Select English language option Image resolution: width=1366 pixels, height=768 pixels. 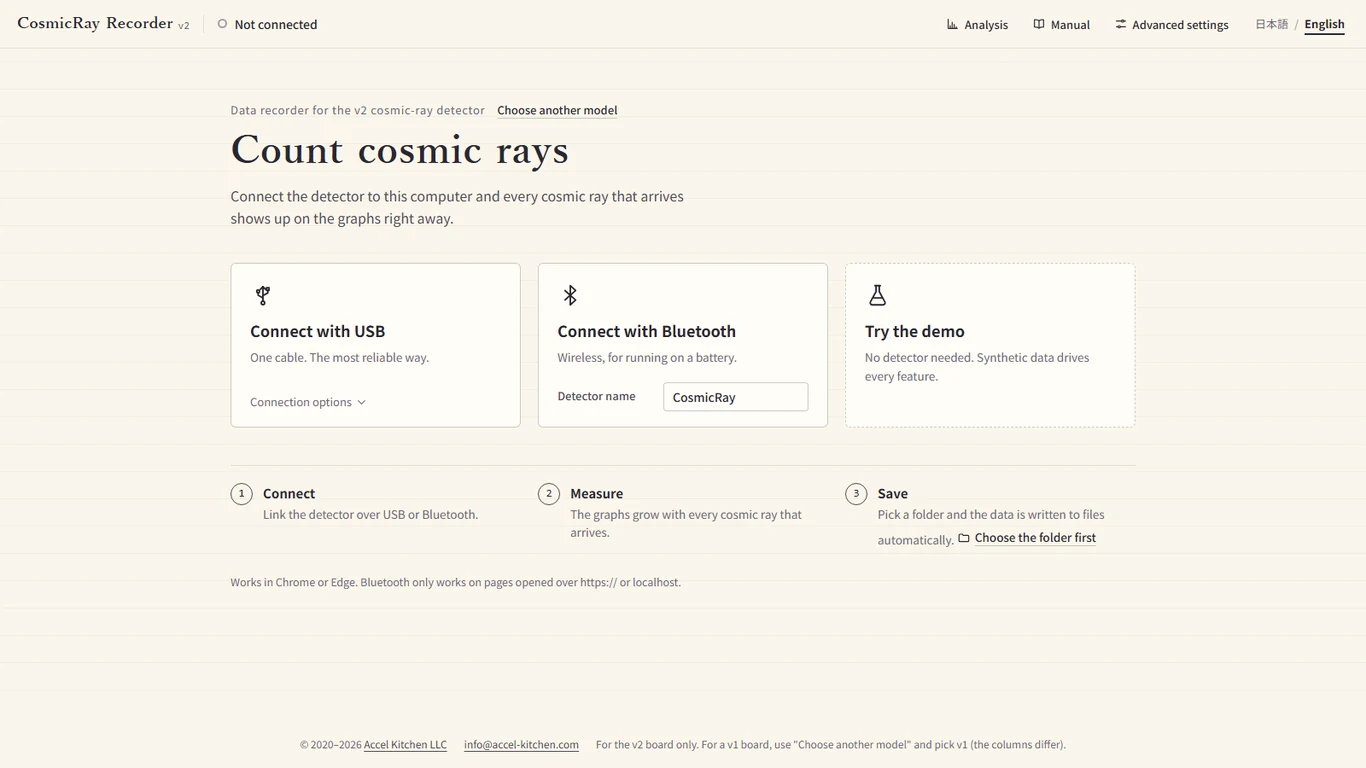click(1324, 24)
